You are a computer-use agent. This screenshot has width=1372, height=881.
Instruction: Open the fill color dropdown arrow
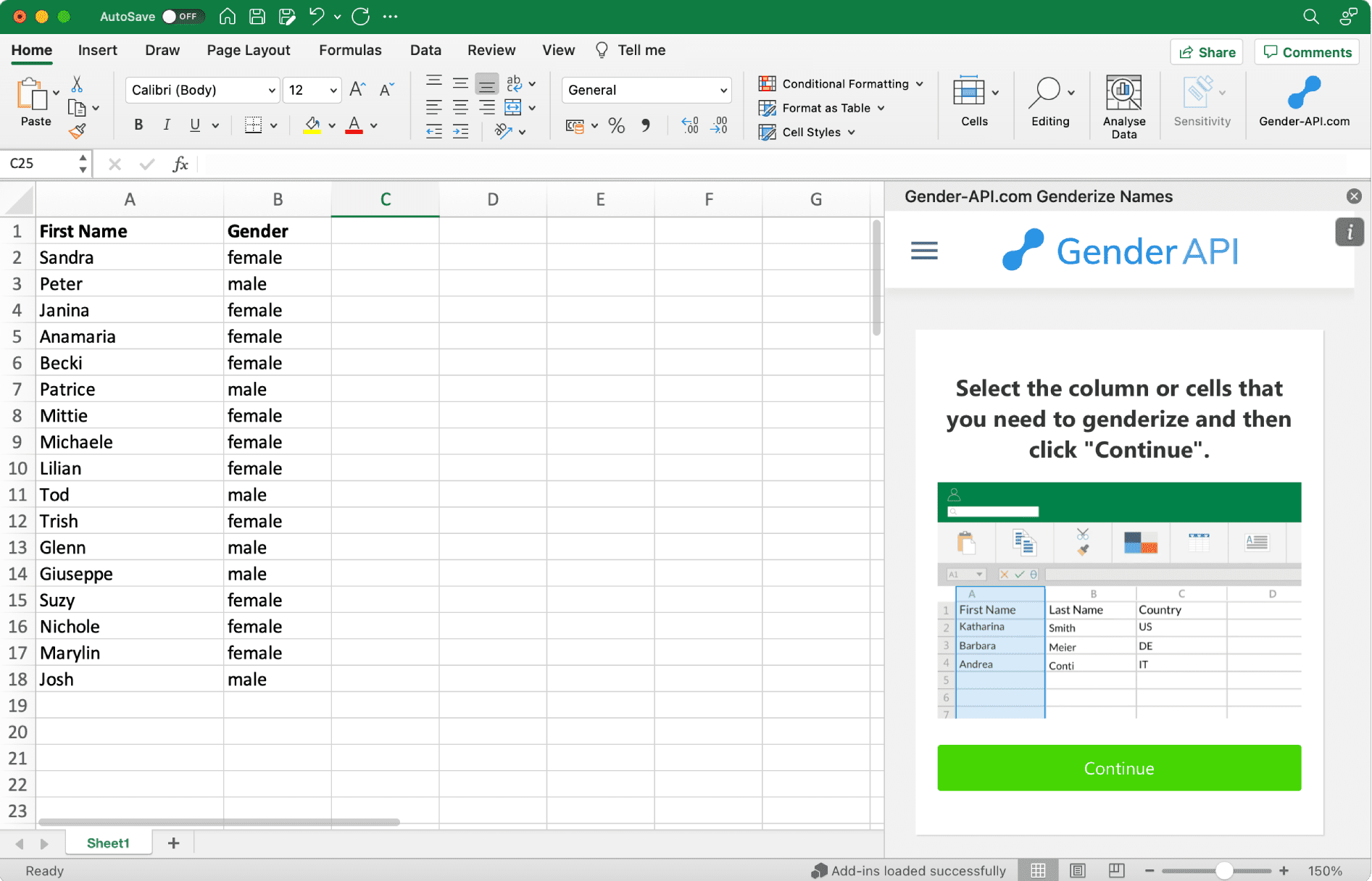pos(332,125)
